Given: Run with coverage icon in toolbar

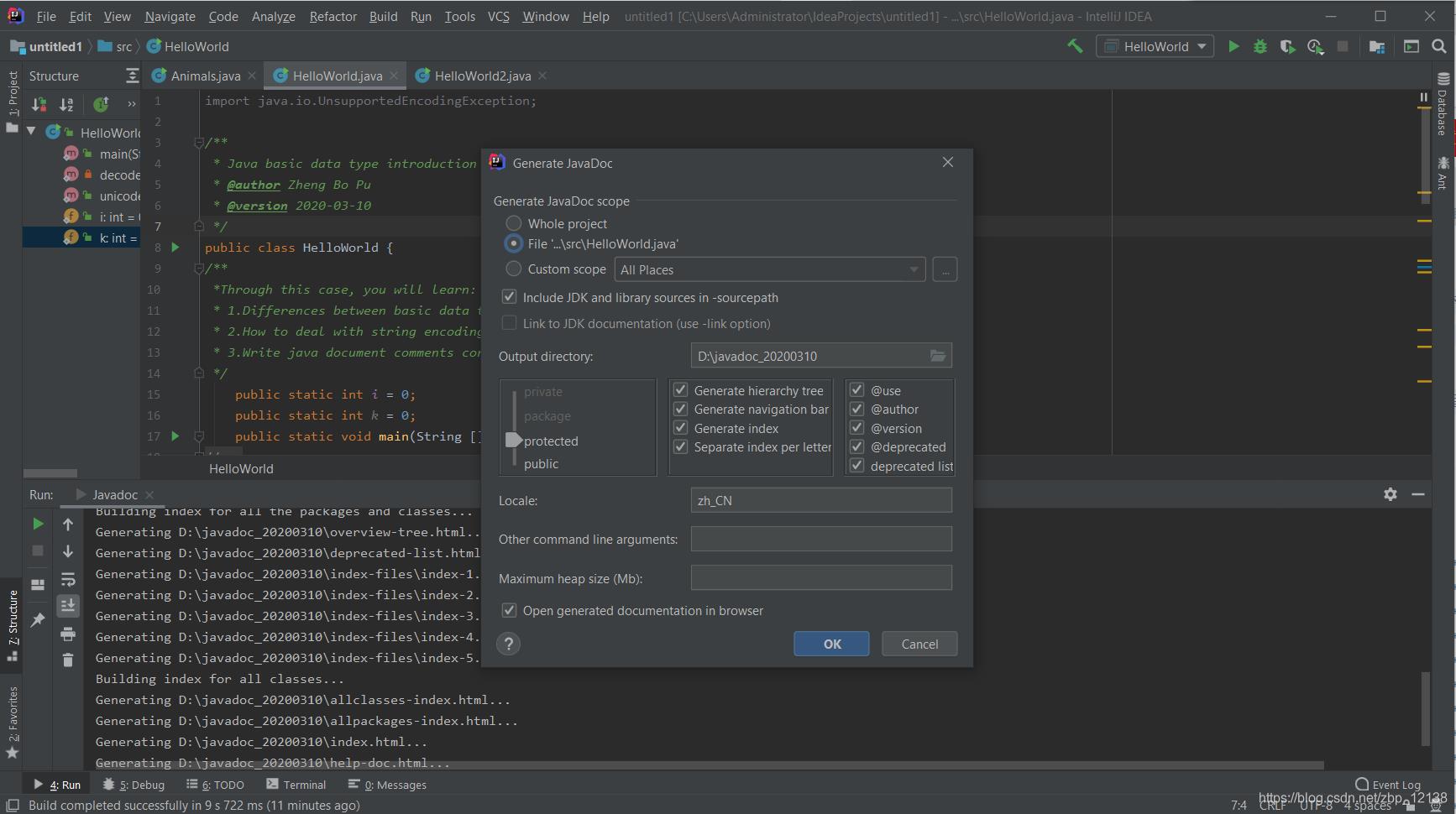Looking at the screenshot, I should (x=1287, y=46).
